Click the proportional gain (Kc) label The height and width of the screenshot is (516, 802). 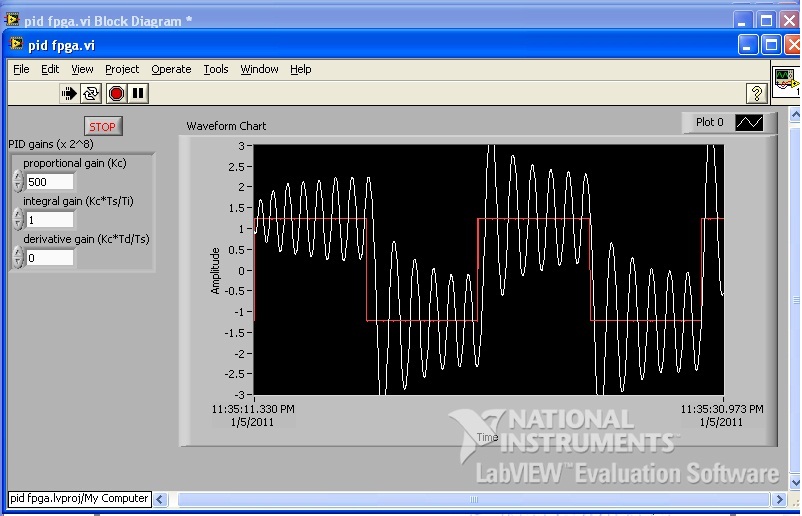coord(75,163)
